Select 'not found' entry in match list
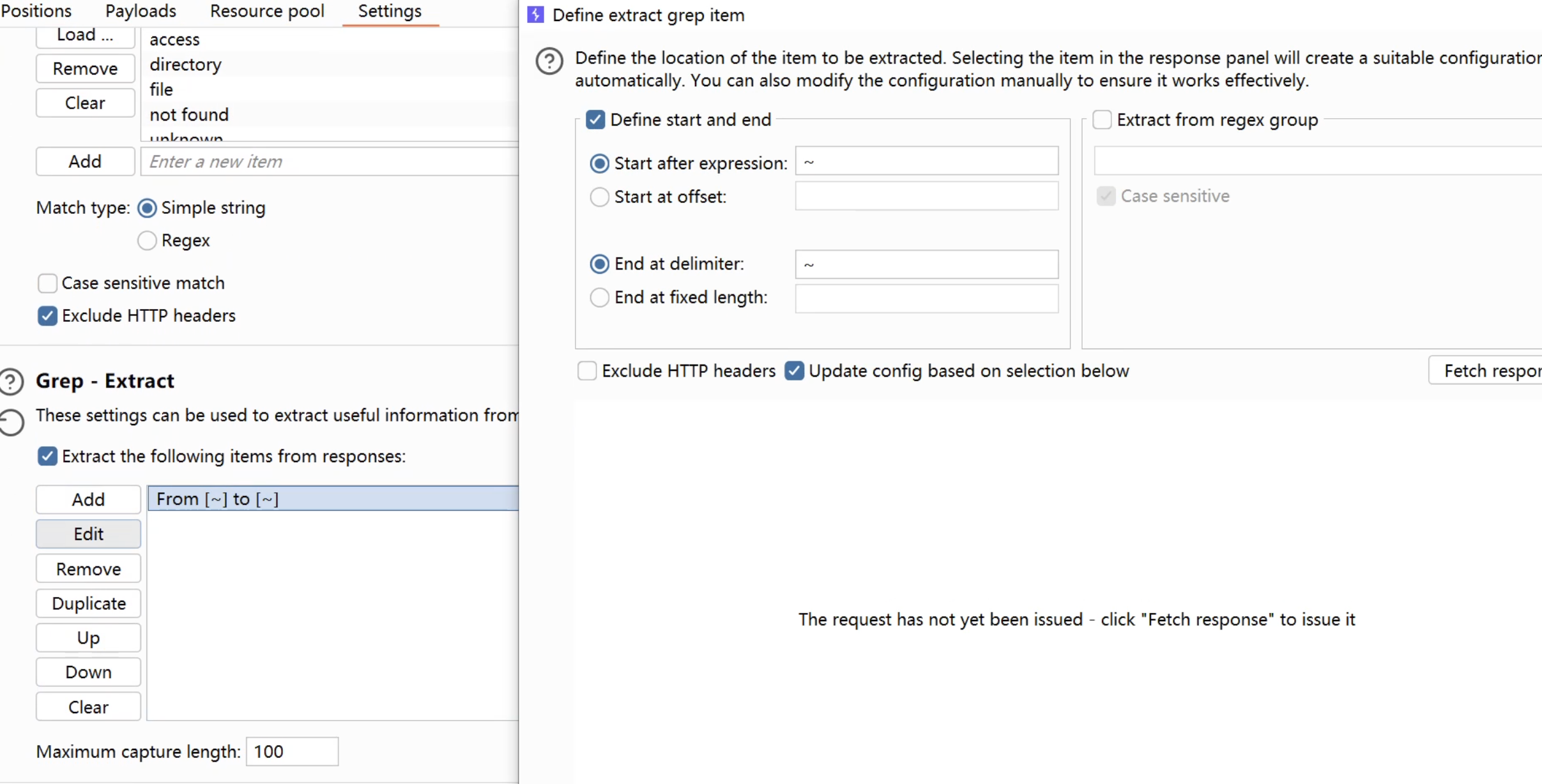1542x784 pixels. pos(189,114)
